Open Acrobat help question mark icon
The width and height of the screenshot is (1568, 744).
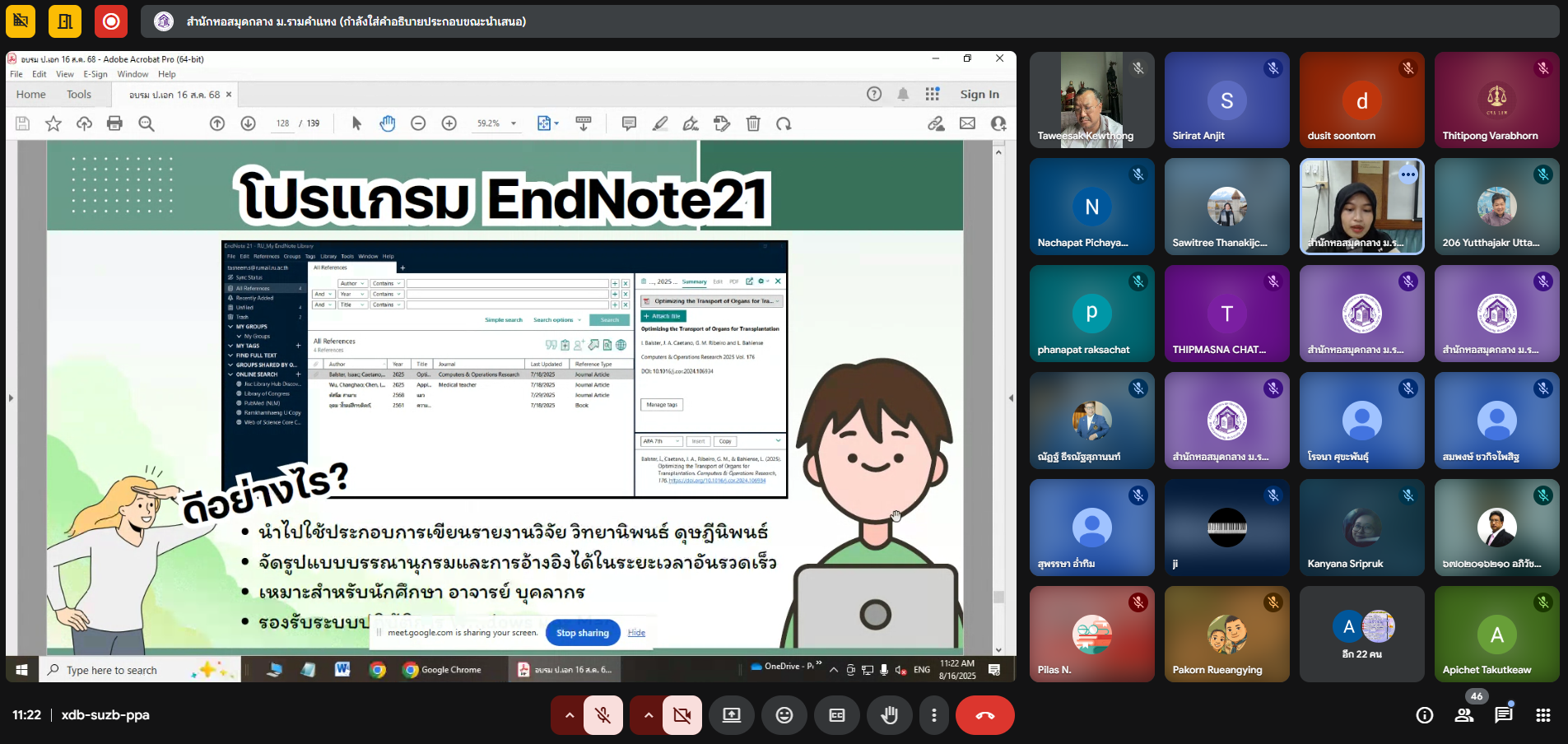point(874,94)
